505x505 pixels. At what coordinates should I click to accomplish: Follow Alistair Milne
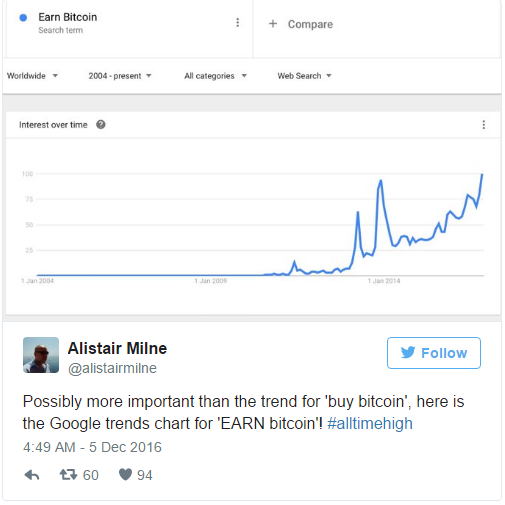coord(434,353)
